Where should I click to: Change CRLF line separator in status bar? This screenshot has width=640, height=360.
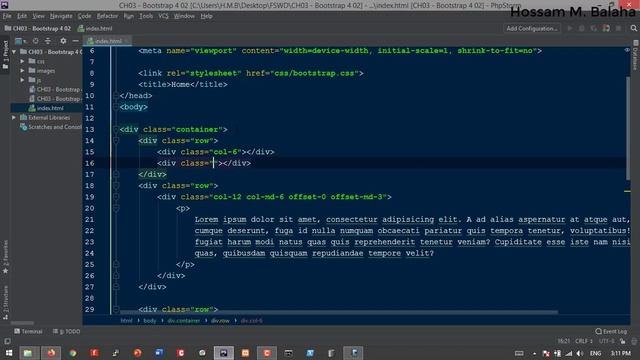coord(584,341)
